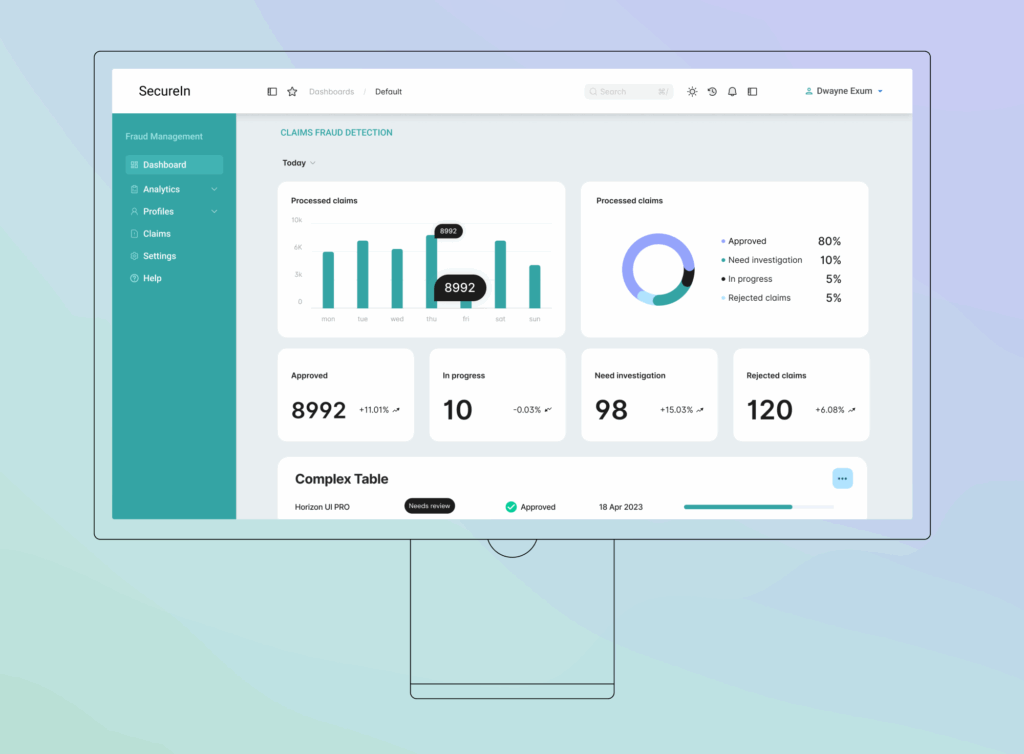The width and height of the screenshot is (1024, 754).
Task: Open the history clock icon
Action: [x=712, y=92]
